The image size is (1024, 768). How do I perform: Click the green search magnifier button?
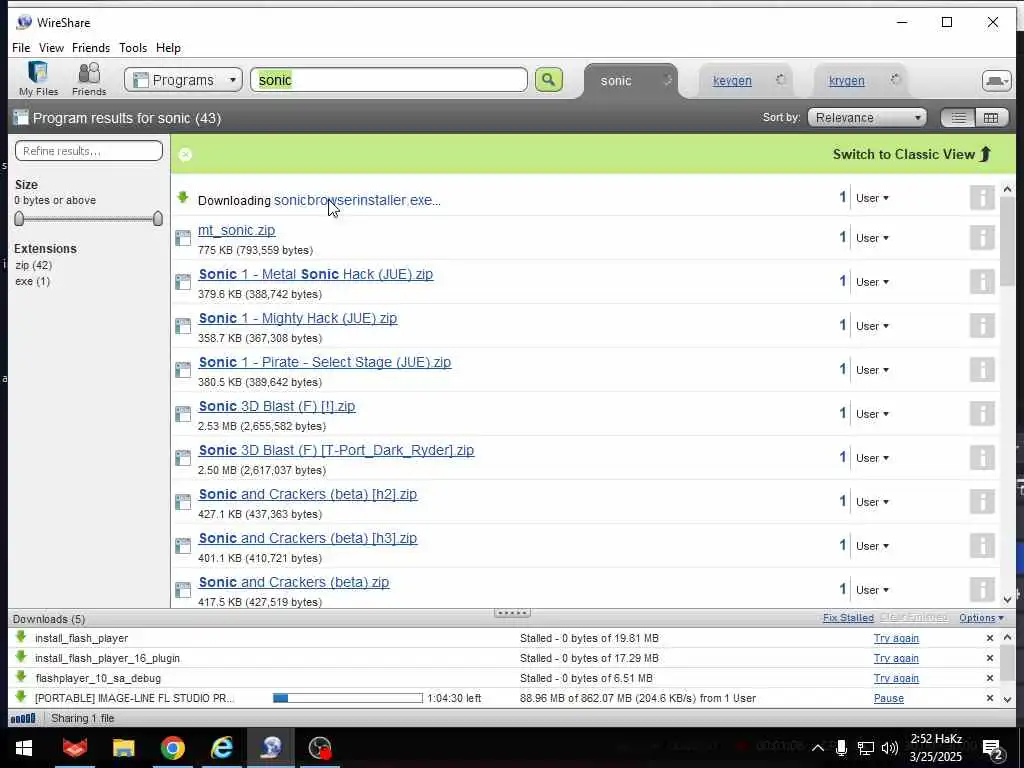tap(549, 80)
